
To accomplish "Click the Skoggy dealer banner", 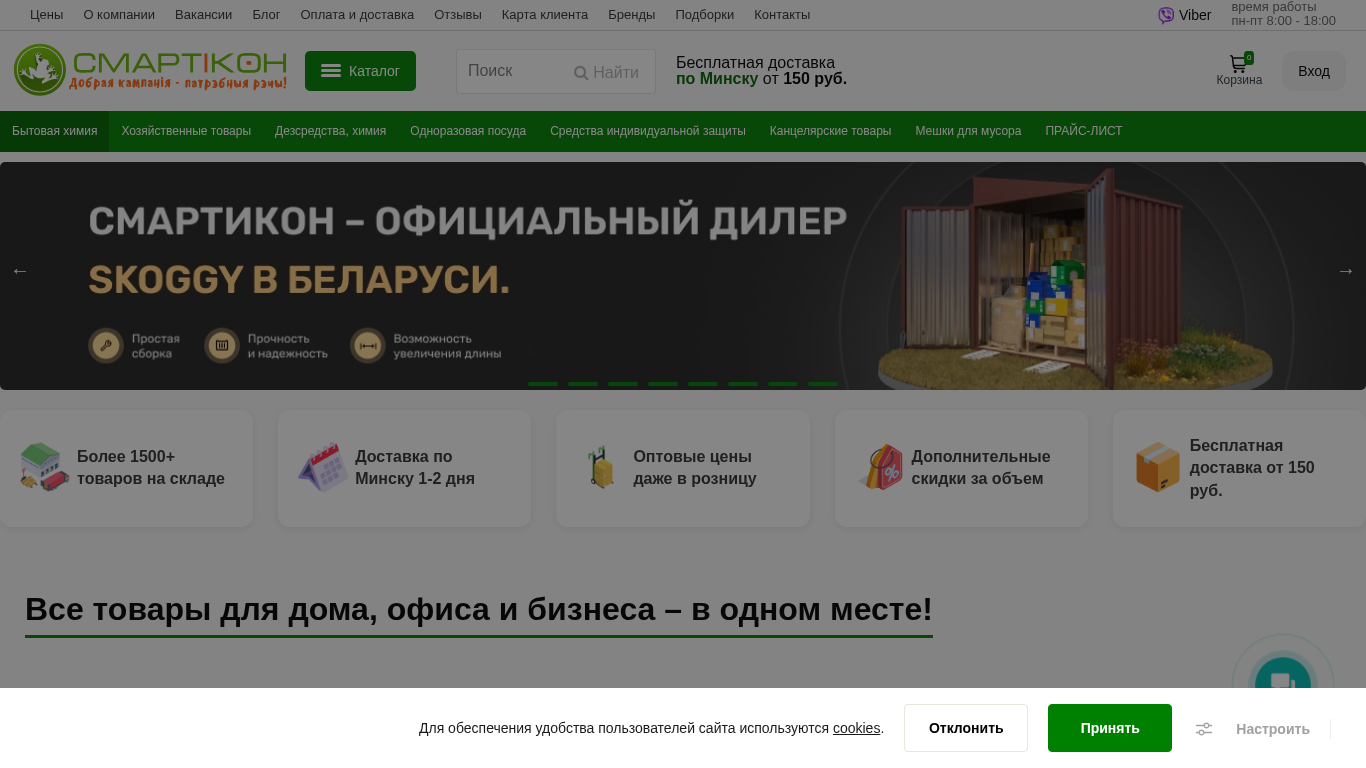I will coord(683,276).
